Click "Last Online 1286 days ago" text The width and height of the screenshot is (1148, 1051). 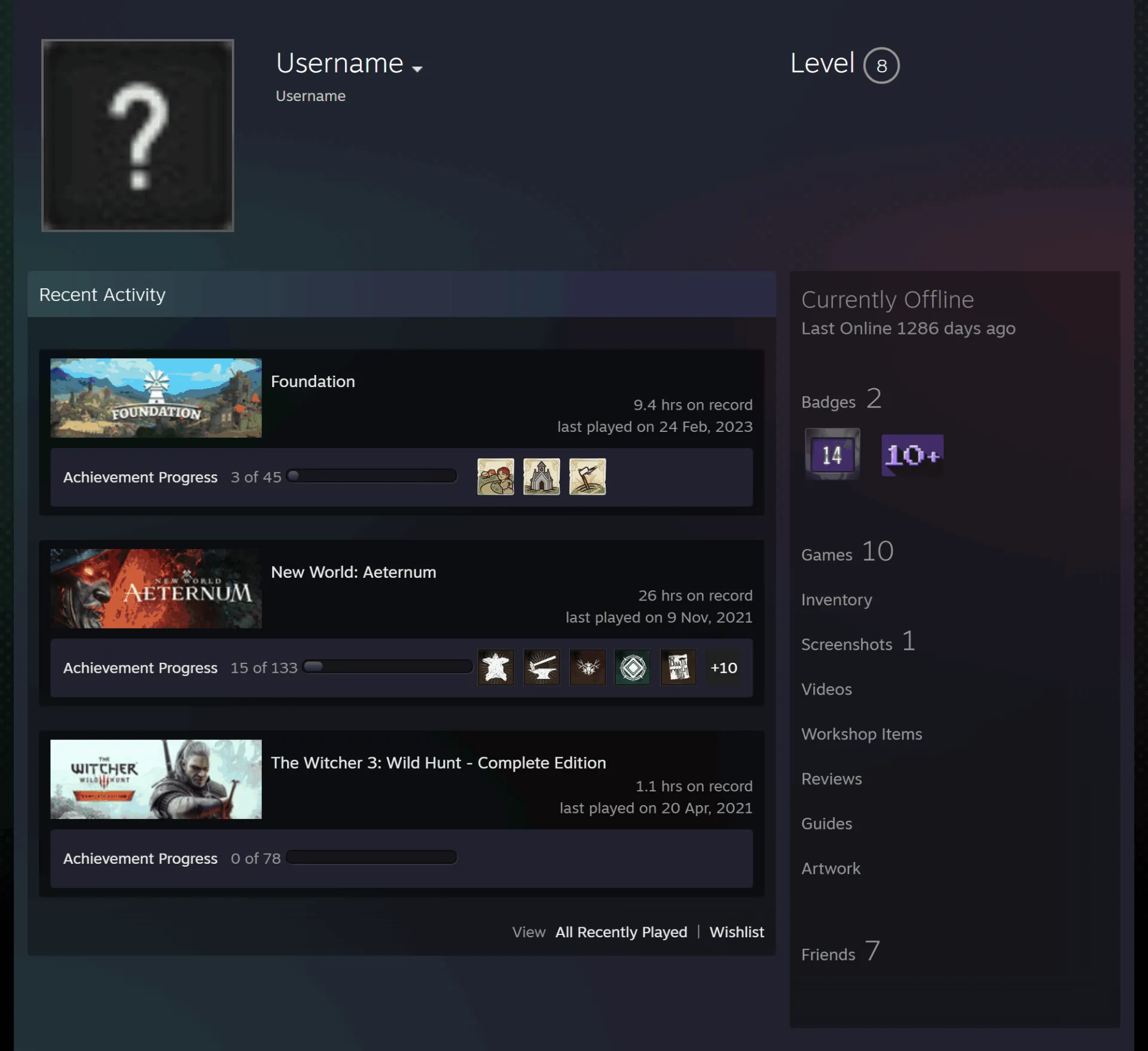pyautogui.click(x=908, y=328)
